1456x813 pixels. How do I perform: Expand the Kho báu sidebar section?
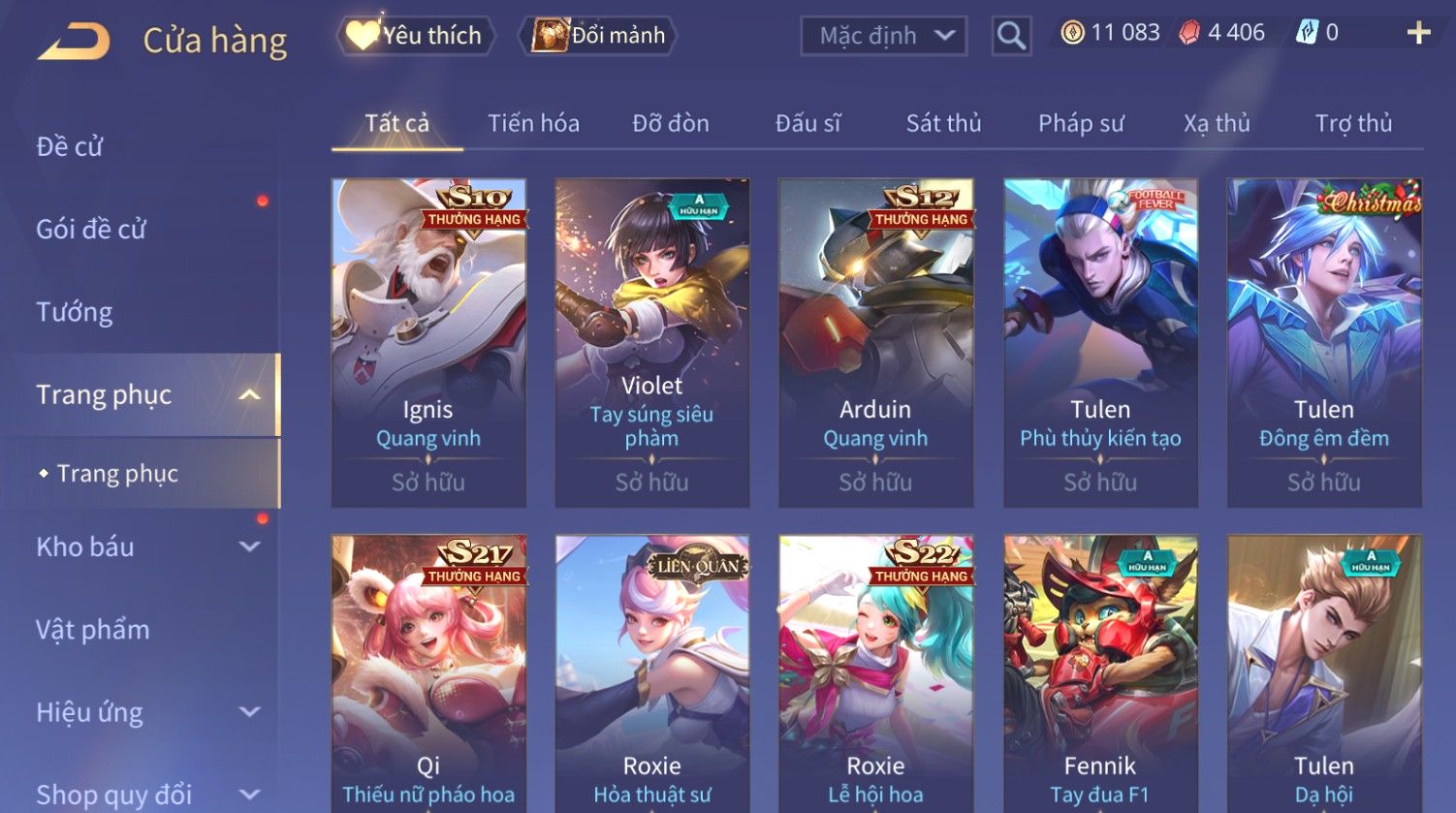point(249,547)
